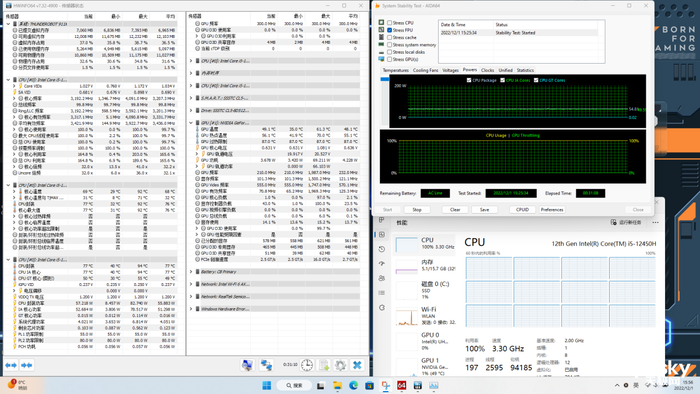Expand S.M.A.R.T. SSSTC group

point(191,98)
